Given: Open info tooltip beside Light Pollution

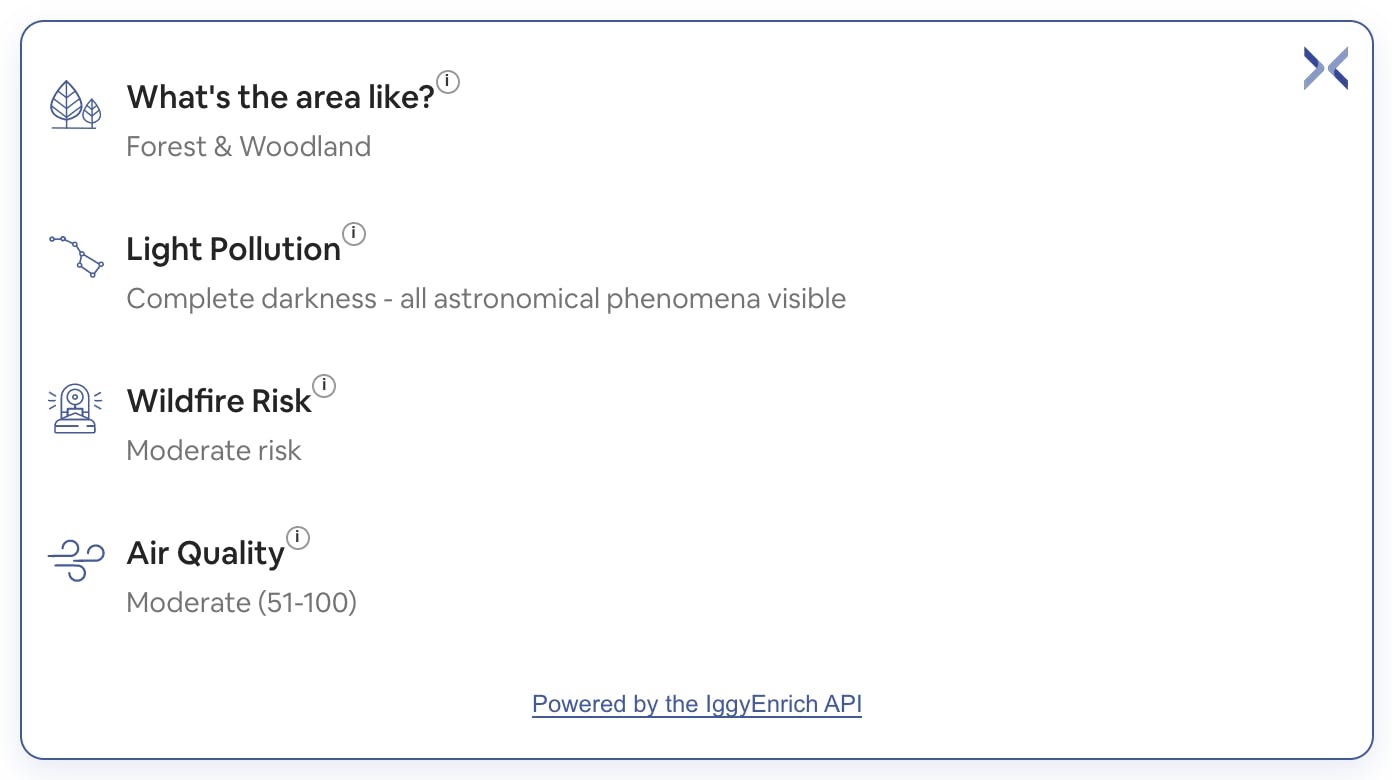Looking at the screenshot, I should [x=354, y=234].
